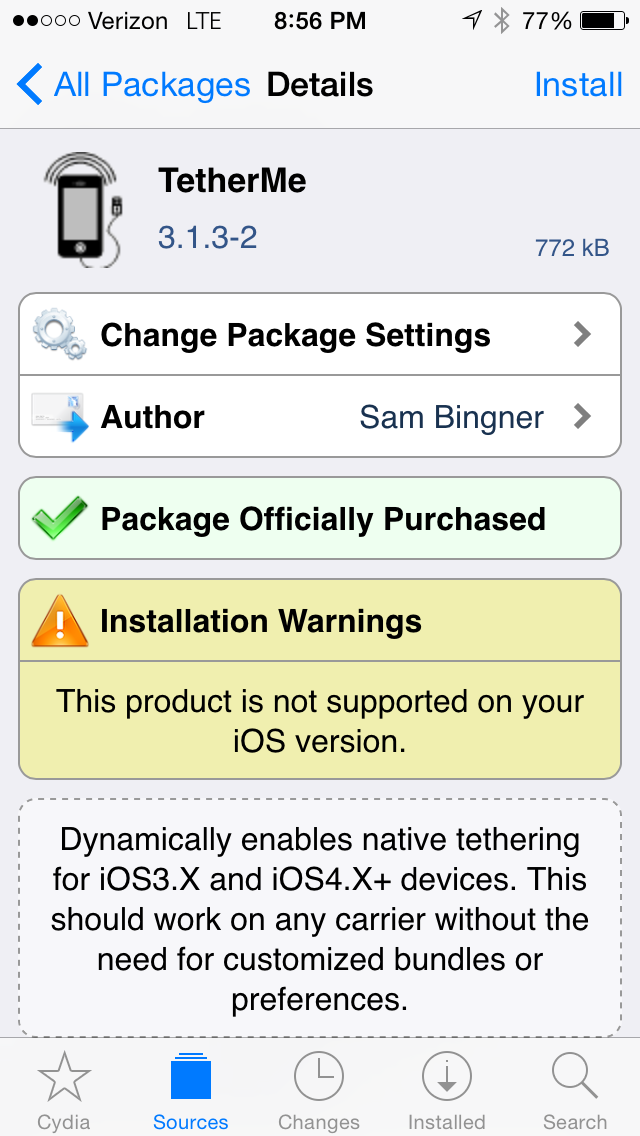The height and width of the screenshot is (1136, 640).
Task: Click the gears icon beside Change Package Settings
Action: coord(60,334)
